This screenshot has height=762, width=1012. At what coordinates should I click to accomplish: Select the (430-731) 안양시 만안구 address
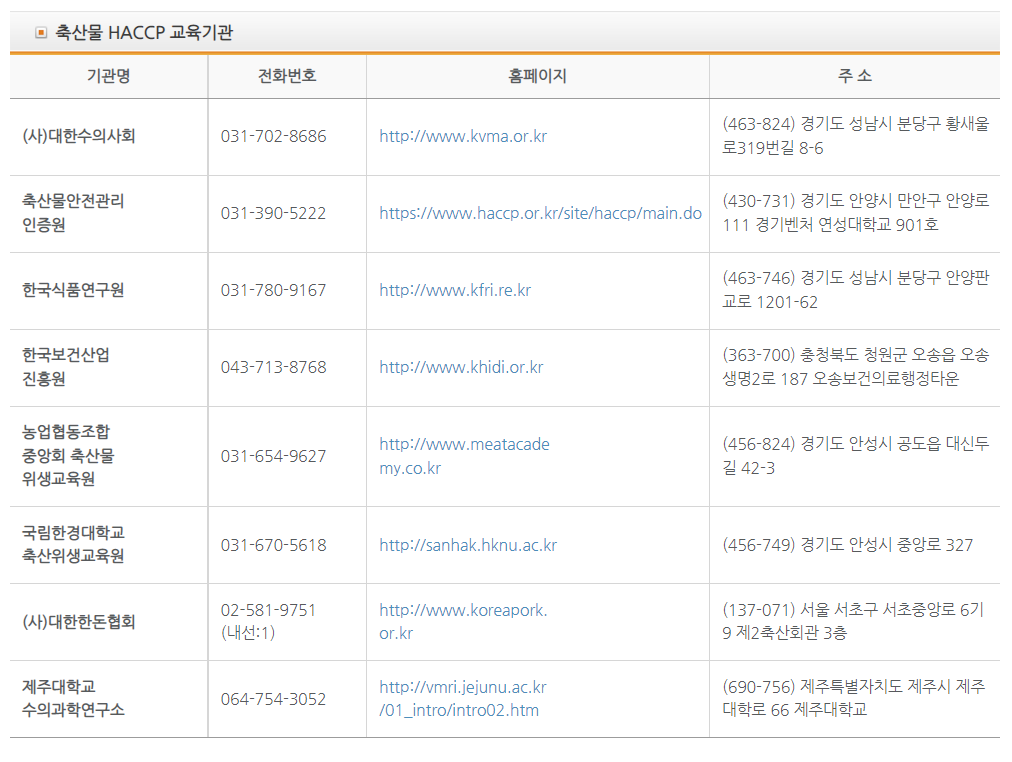(855, 212)
